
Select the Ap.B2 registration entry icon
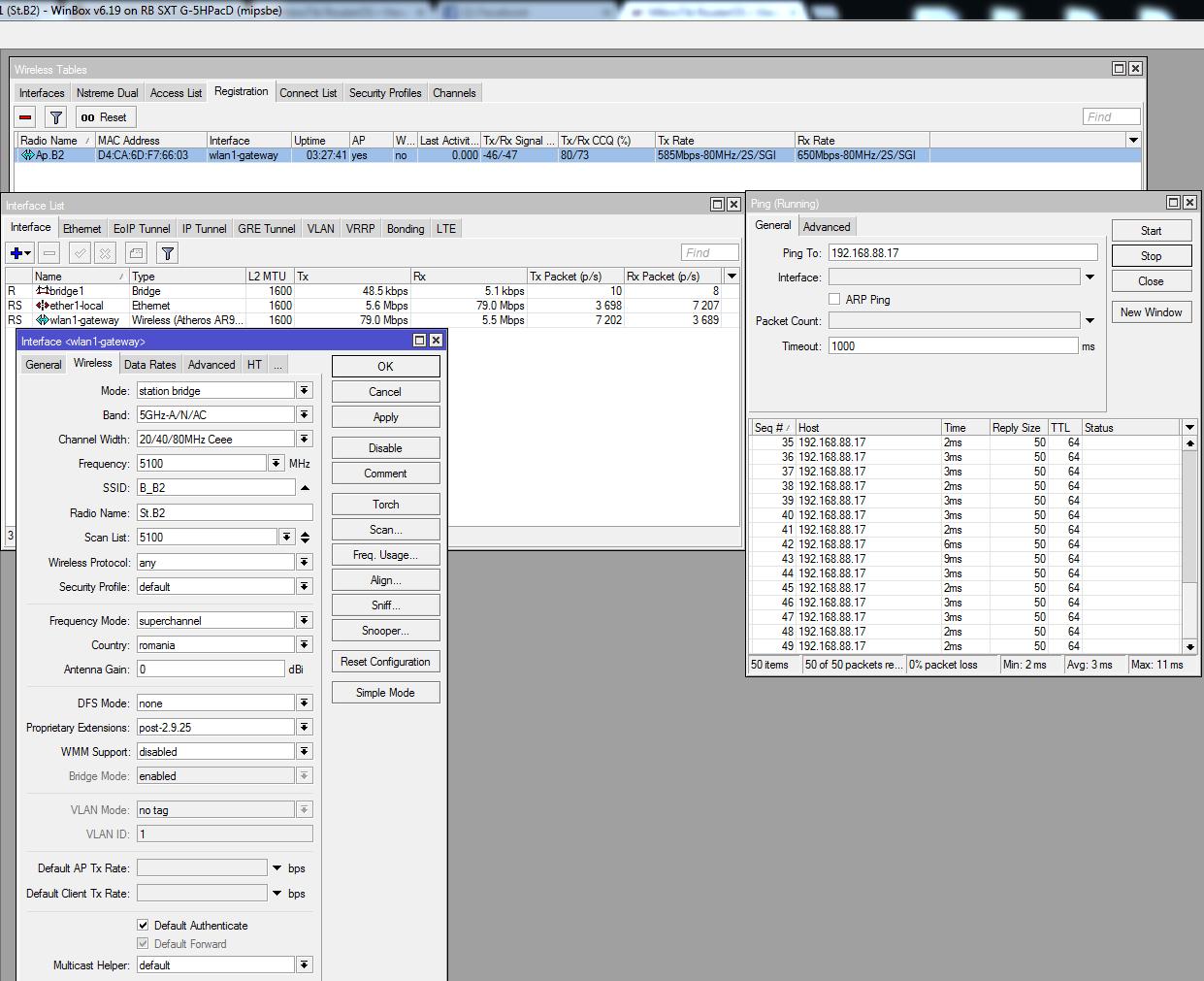coord(27,155)
